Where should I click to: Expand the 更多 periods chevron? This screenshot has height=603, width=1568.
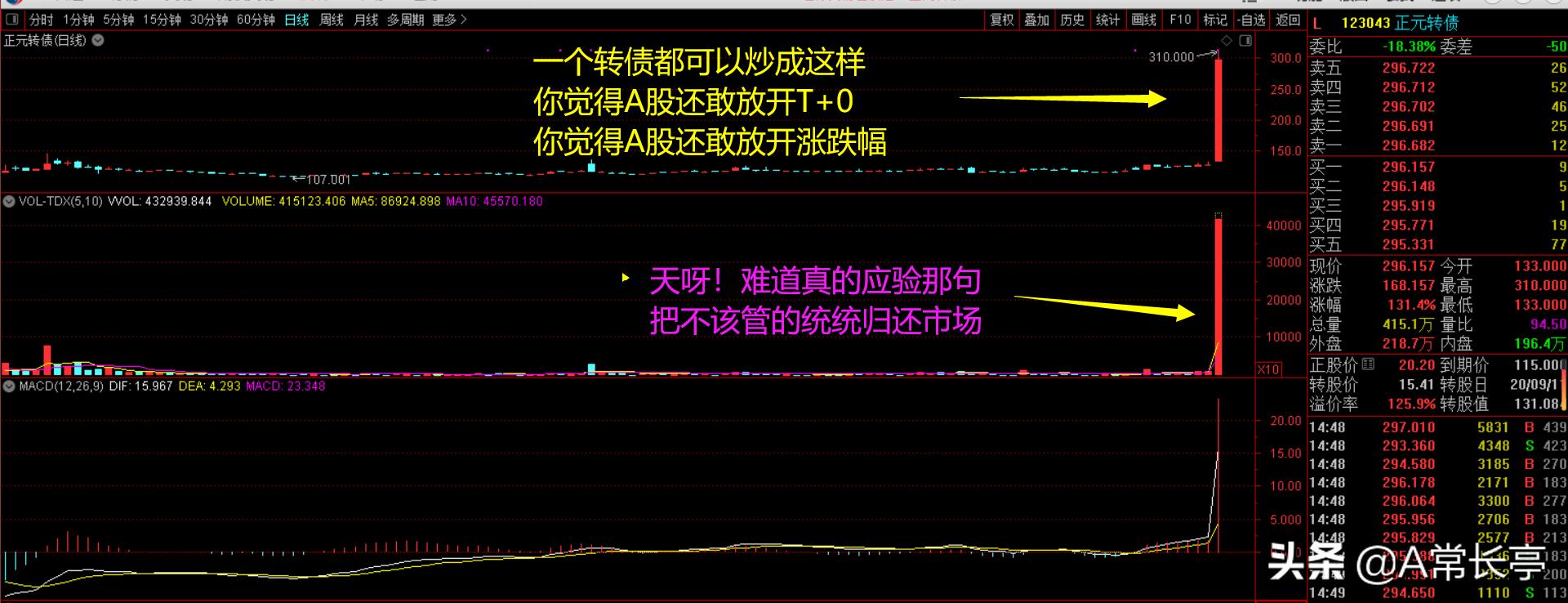point(464,20)
